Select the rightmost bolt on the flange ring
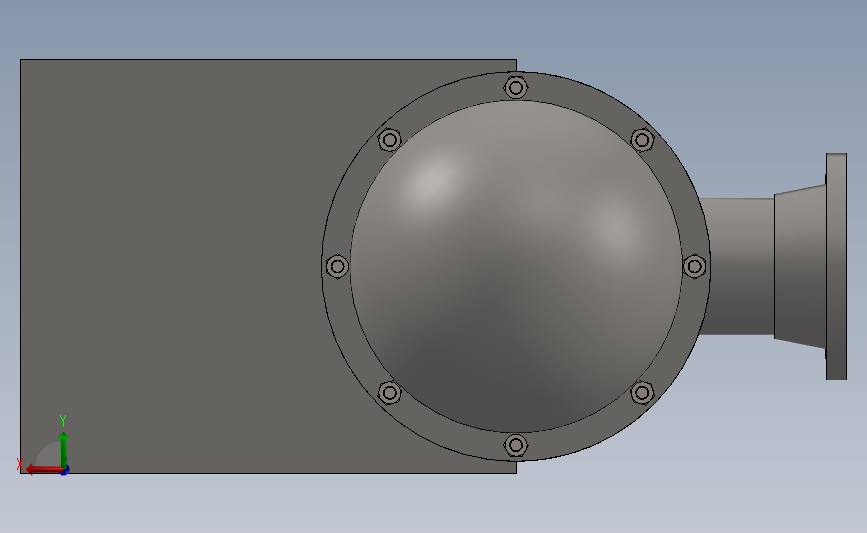Viewport: 867px width, 533px height. (x=694, y=266)
